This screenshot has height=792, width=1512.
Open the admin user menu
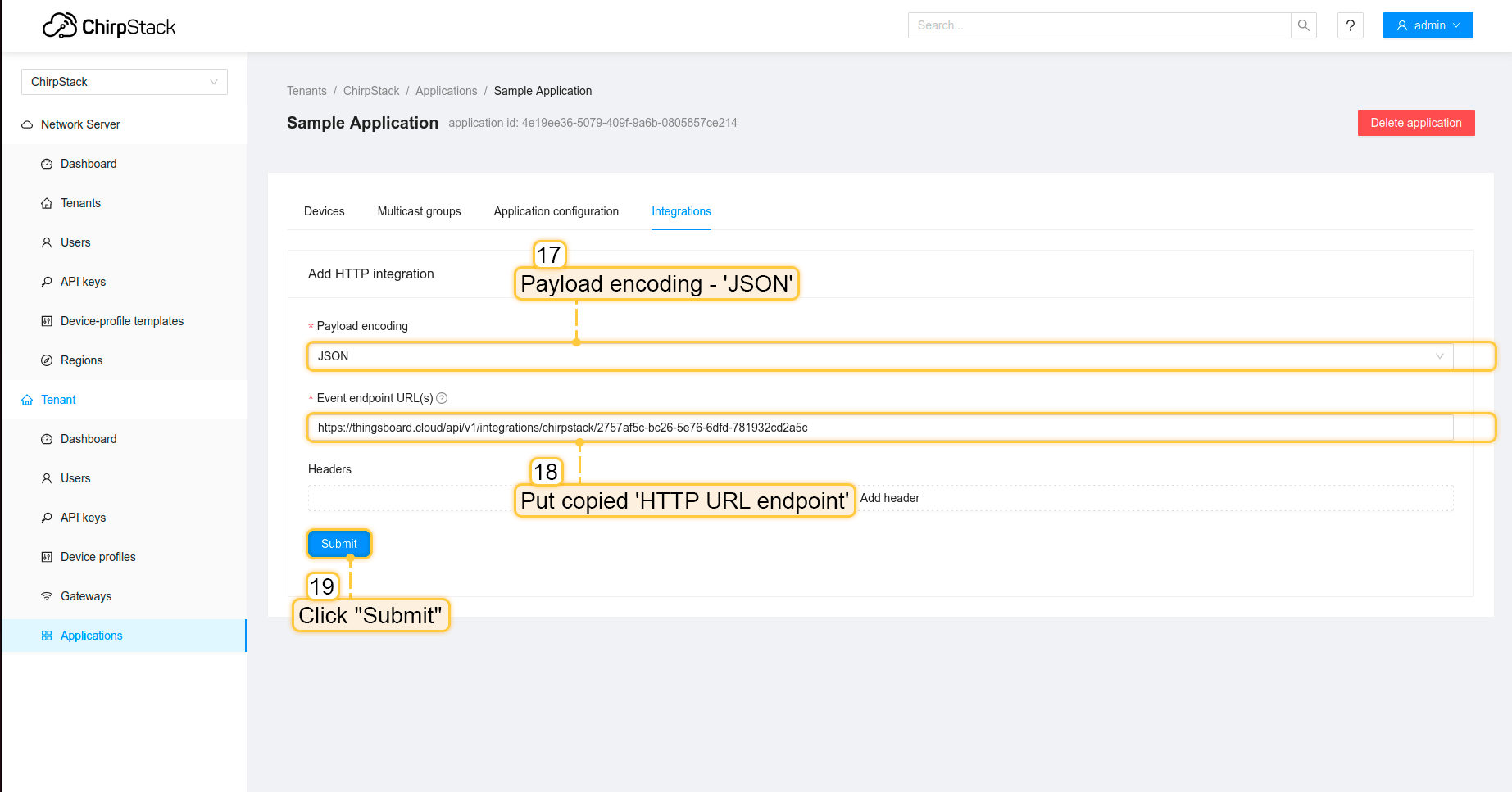[x=1428, y=25]
